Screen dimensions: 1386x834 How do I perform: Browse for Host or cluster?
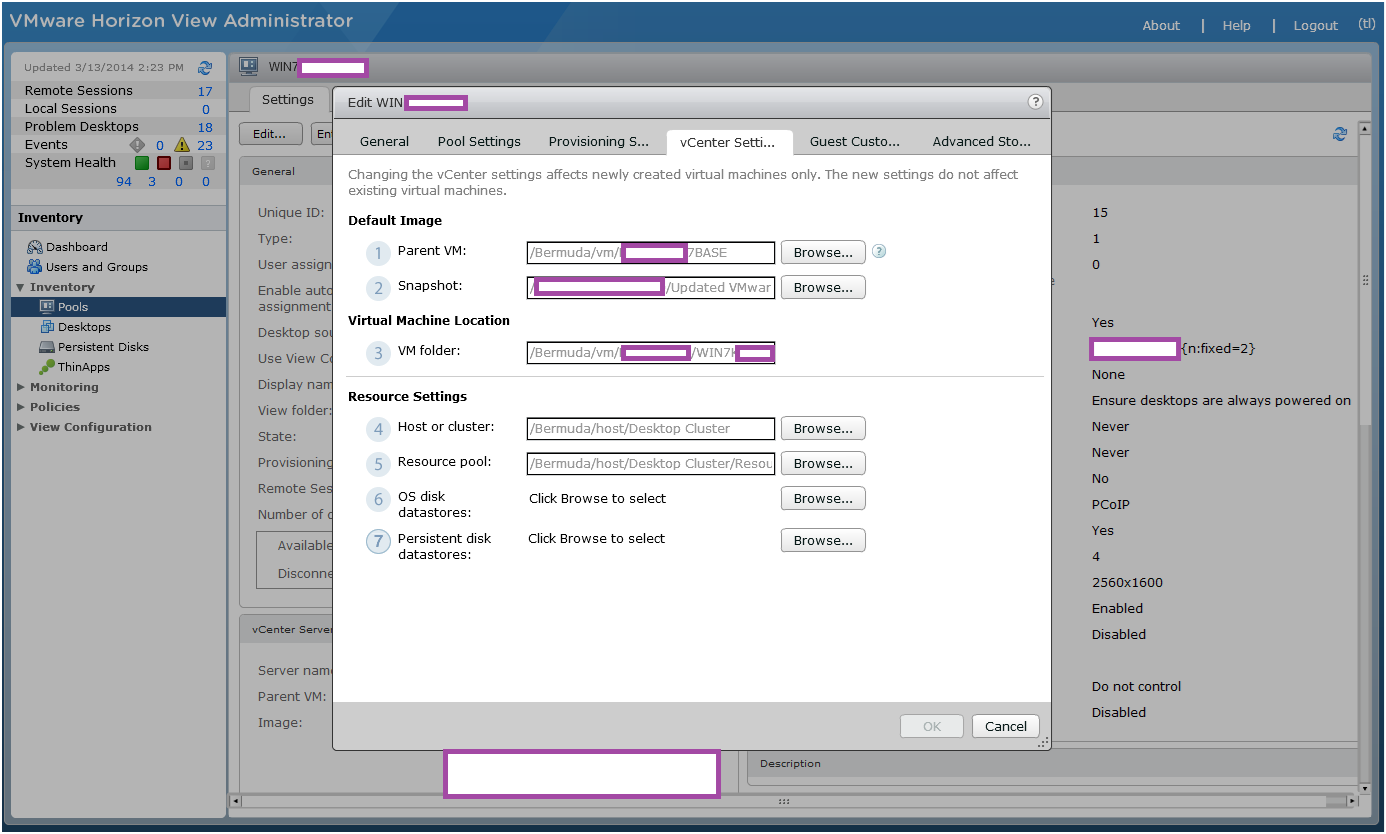point(823,428)
